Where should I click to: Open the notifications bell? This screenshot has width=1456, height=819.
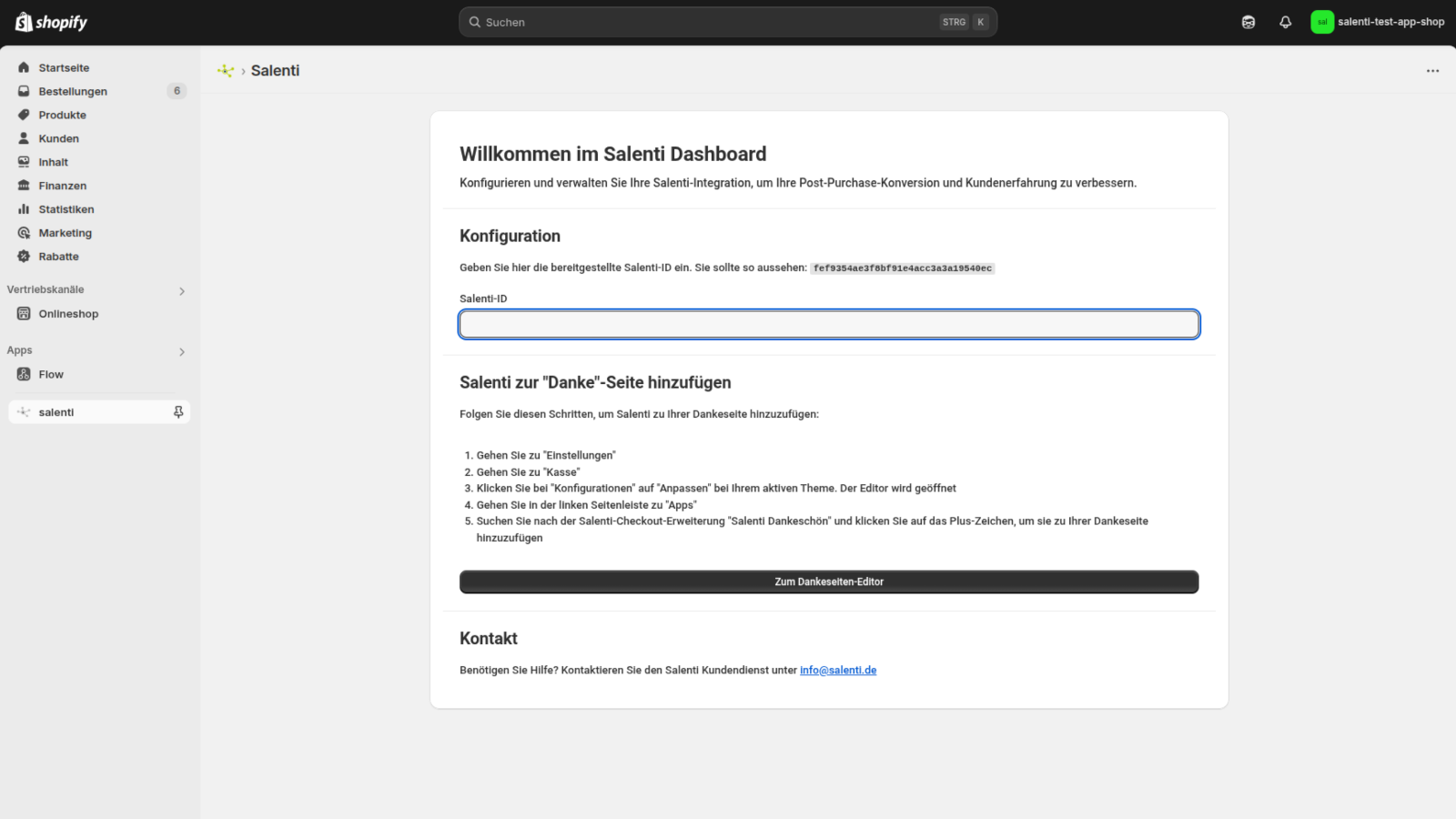tap(1285, 22)
